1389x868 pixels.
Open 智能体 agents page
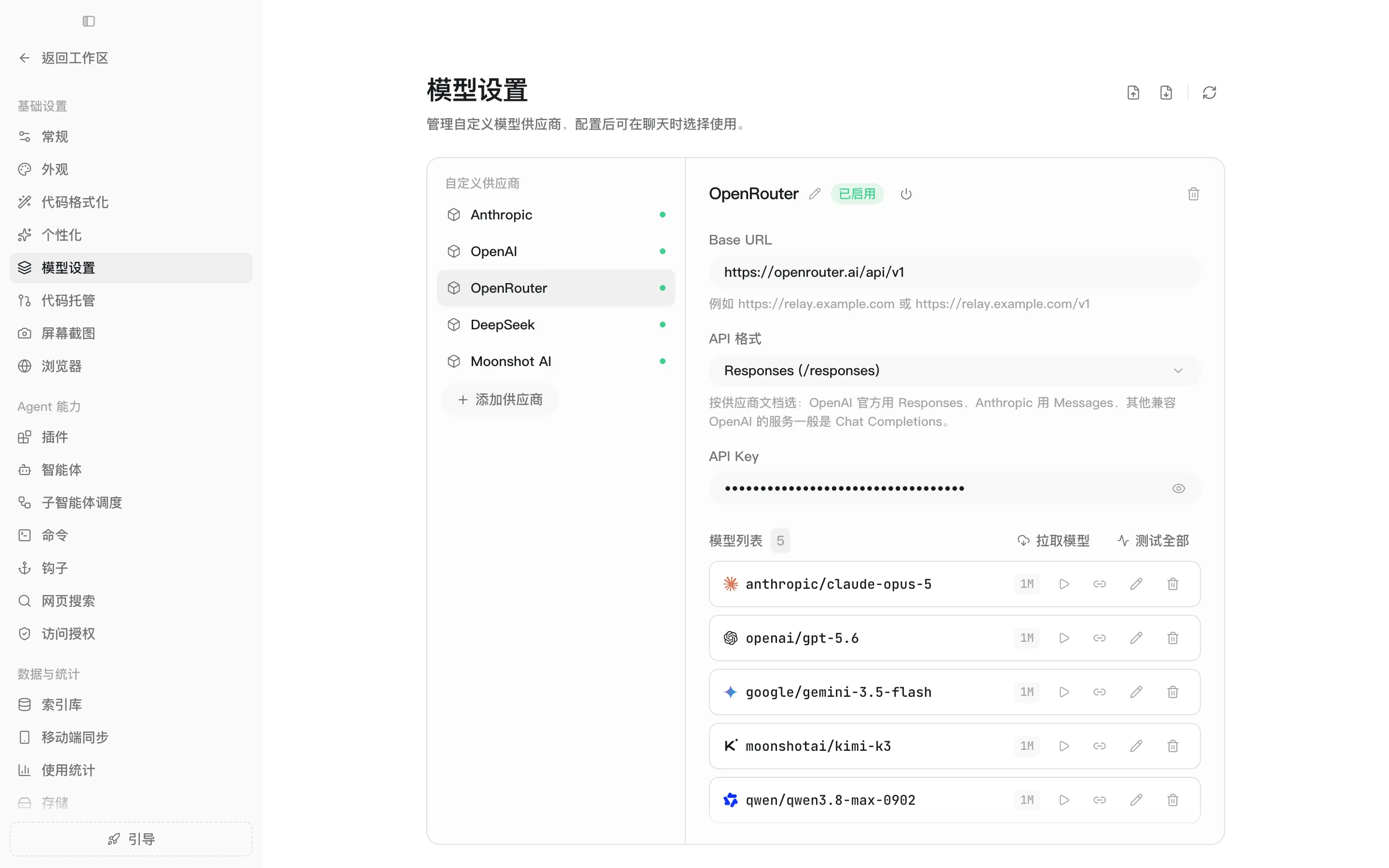[131, 470]
